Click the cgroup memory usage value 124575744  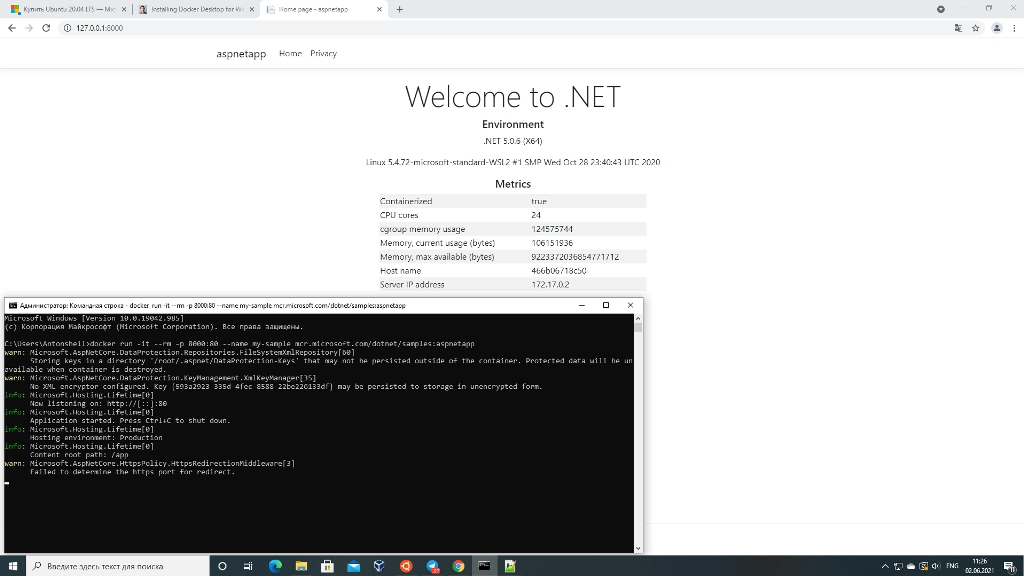click(x=552, y=229)
